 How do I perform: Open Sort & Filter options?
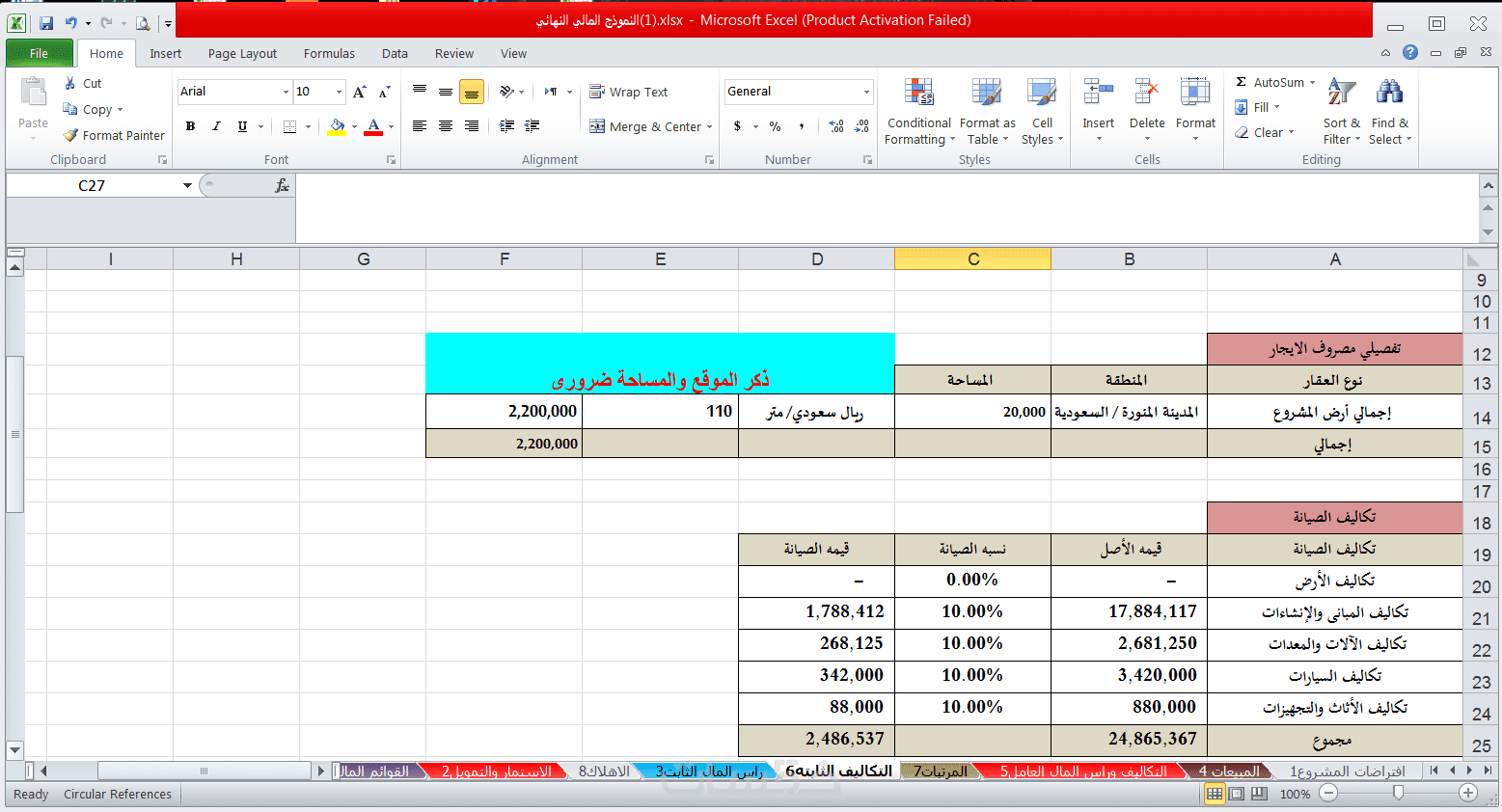1341,111
